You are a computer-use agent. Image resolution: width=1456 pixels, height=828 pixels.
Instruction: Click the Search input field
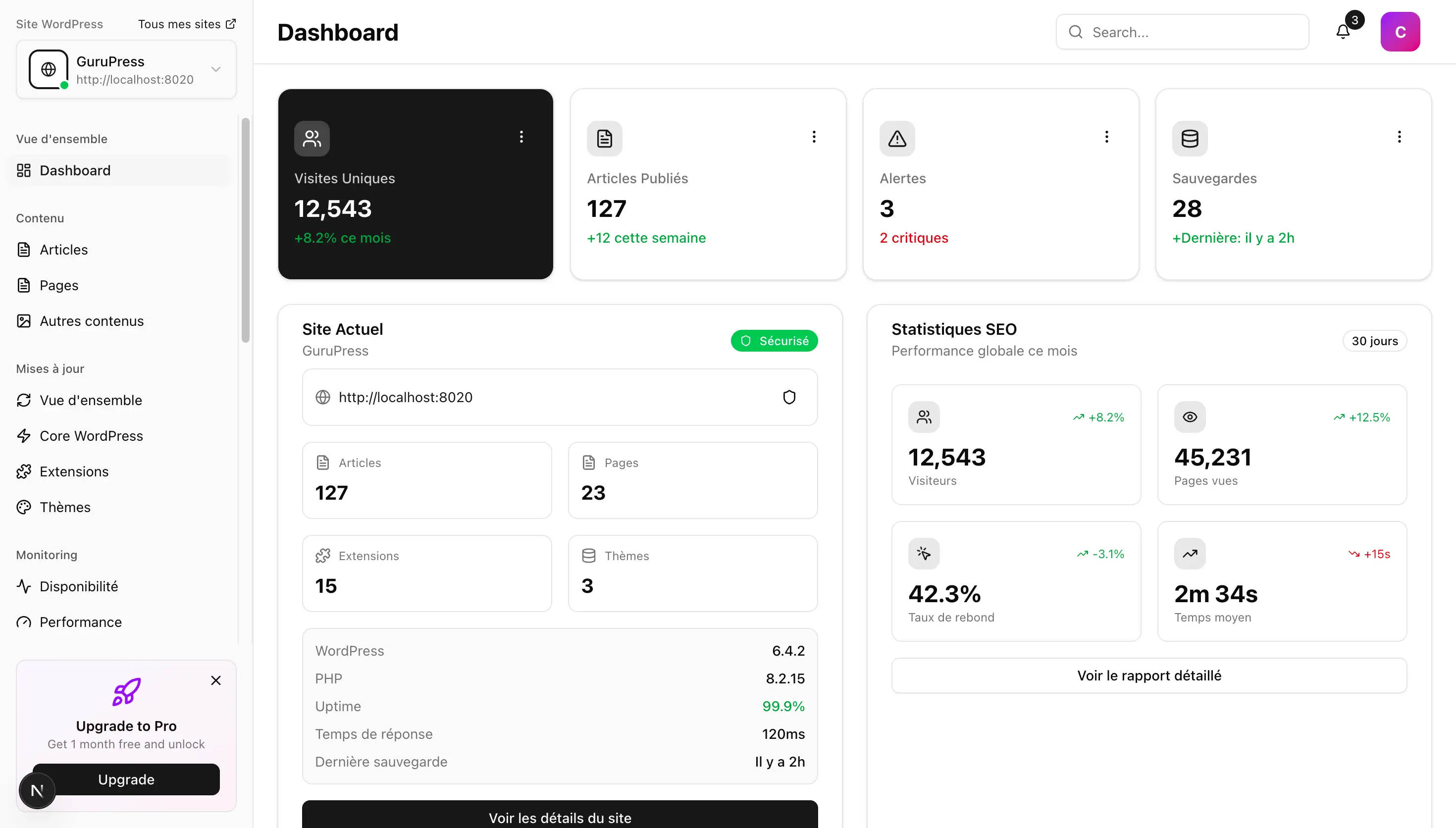click(x=1183, y=32)
